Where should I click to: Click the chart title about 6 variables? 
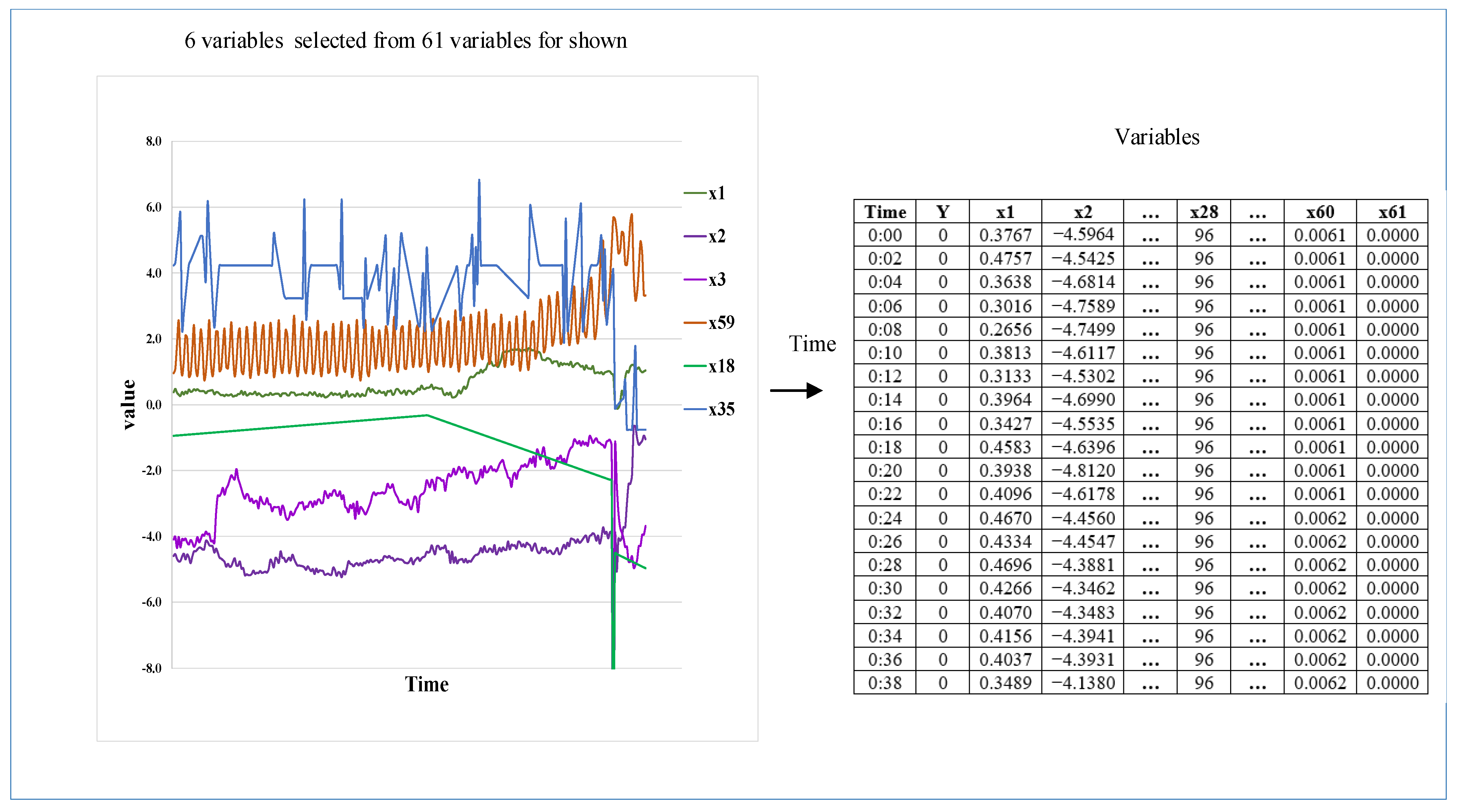406,41
